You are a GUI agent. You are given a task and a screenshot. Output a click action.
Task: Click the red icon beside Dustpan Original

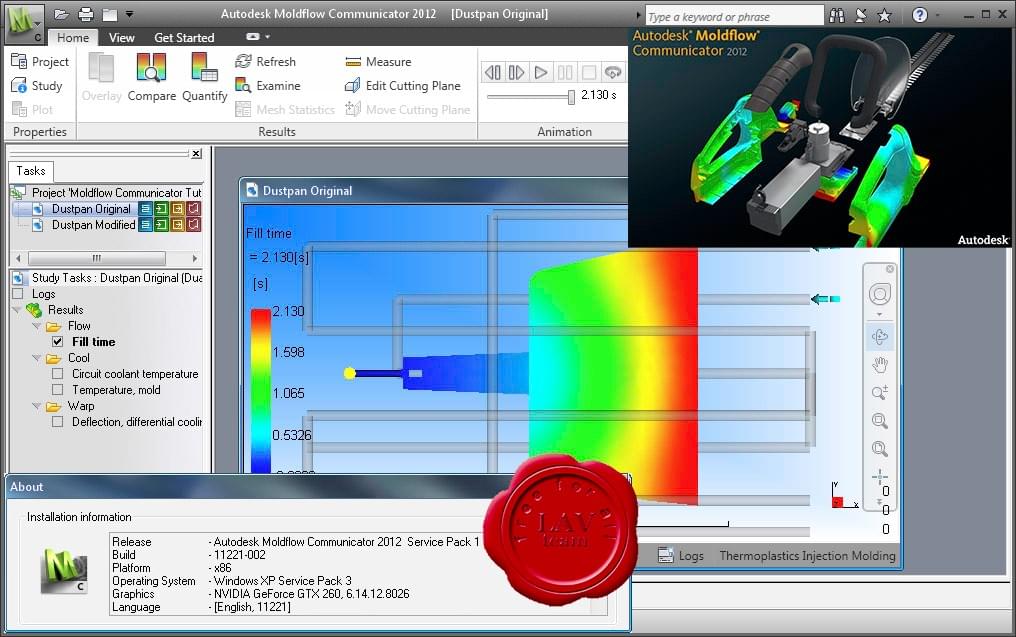point(194,209)
